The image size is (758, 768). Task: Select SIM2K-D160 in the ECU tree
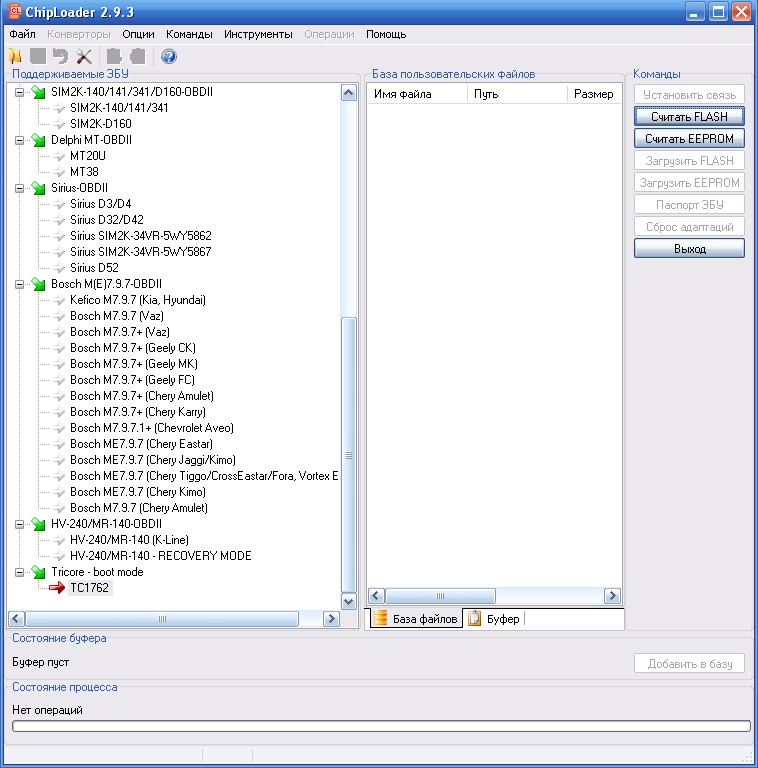coord(100,124)
